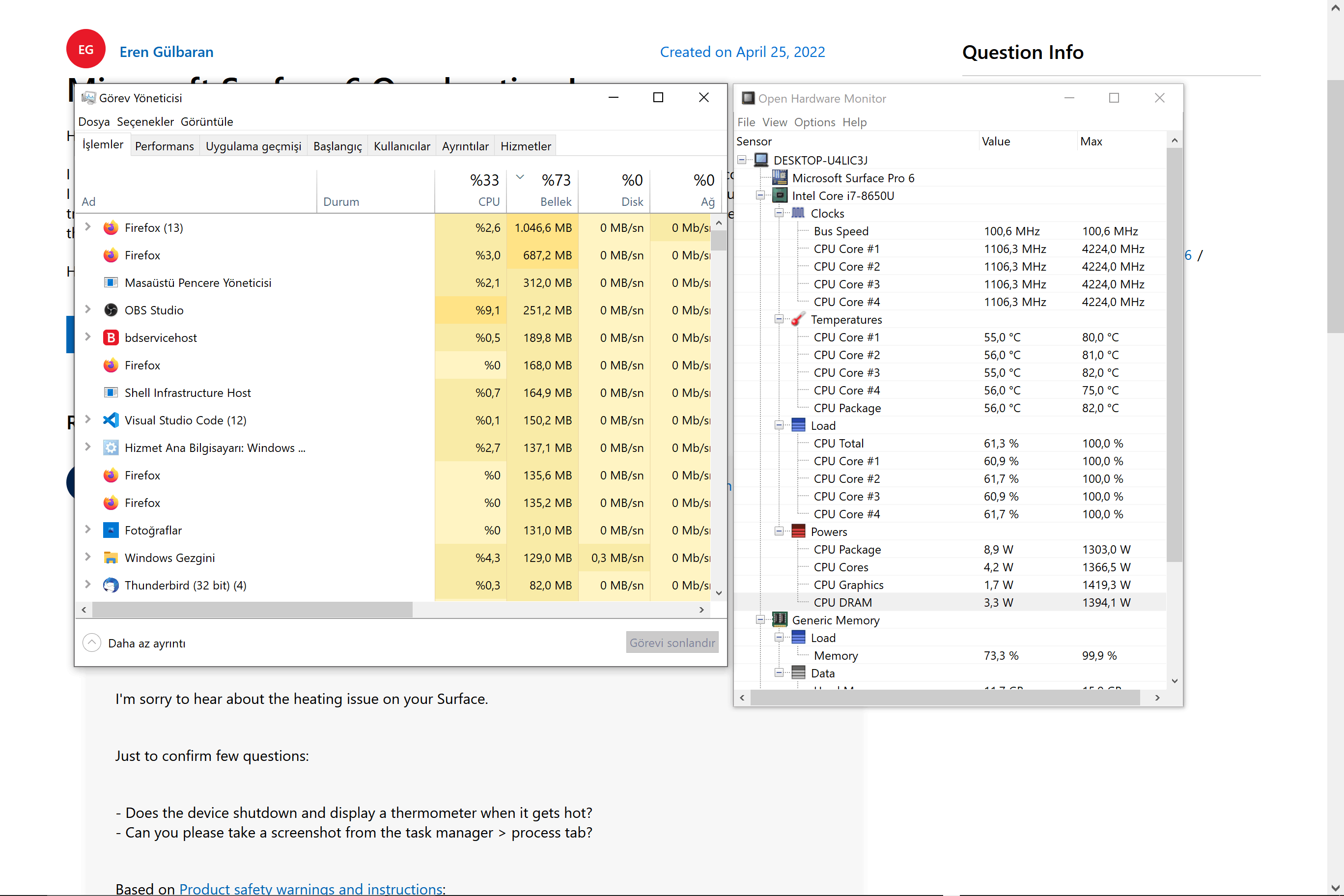The height and width of the screenshot is (896, 1344).
Task: Select the Visual Studio Code icon
Action: tap(111, 420)
